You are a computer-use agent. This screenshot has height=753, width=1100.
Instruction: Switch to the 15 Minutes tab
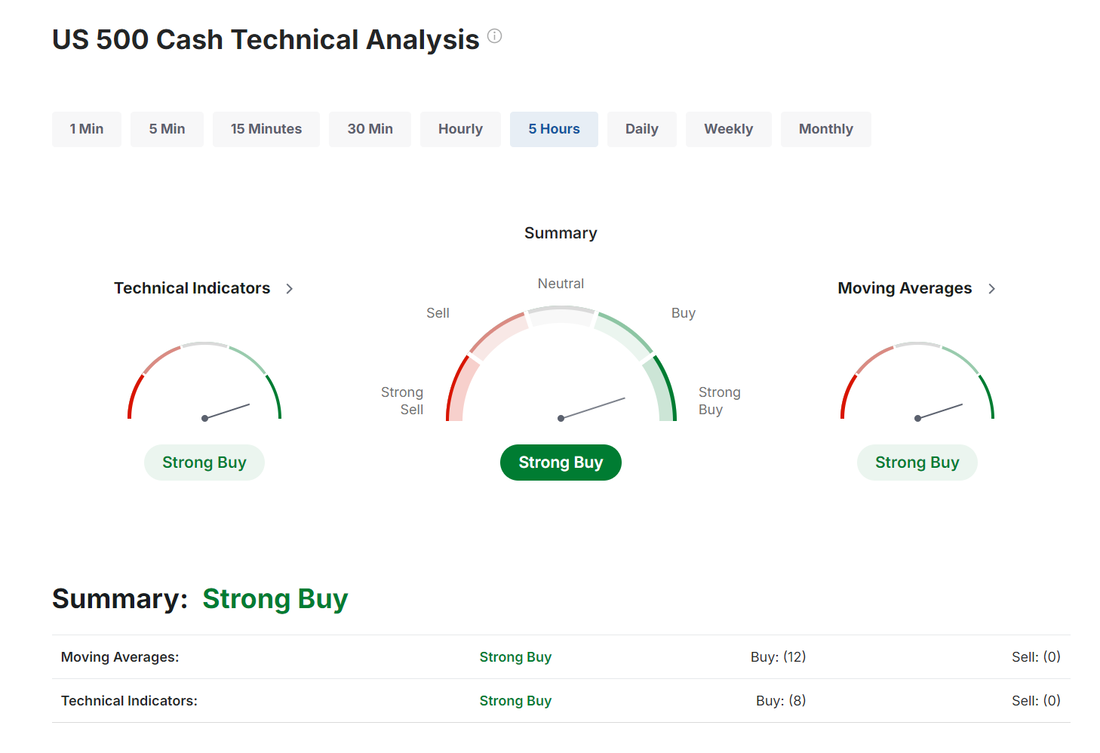click(x=266, y=129)
